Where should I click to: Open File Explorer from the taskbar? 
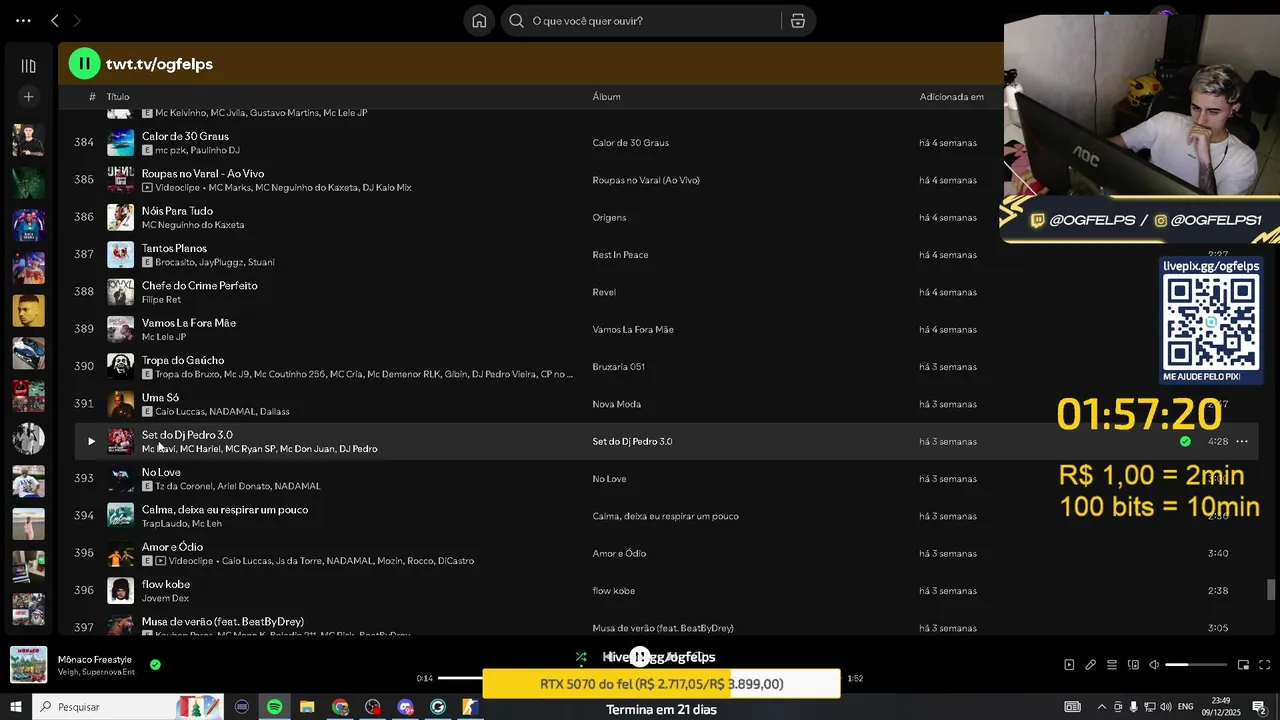[x=307, y=707]
